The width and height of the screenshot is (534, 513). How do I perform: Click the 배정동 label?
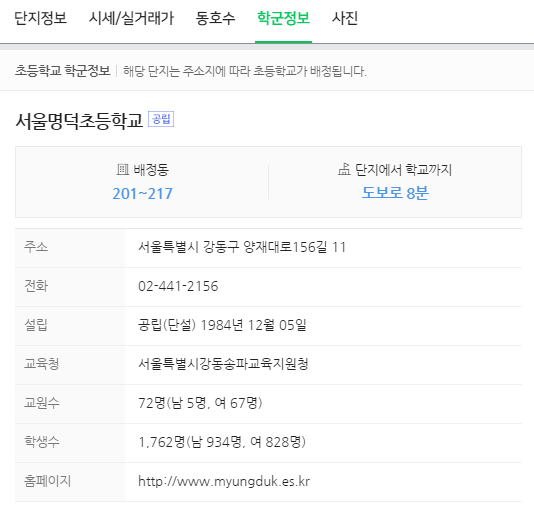[x=151, y=169]
